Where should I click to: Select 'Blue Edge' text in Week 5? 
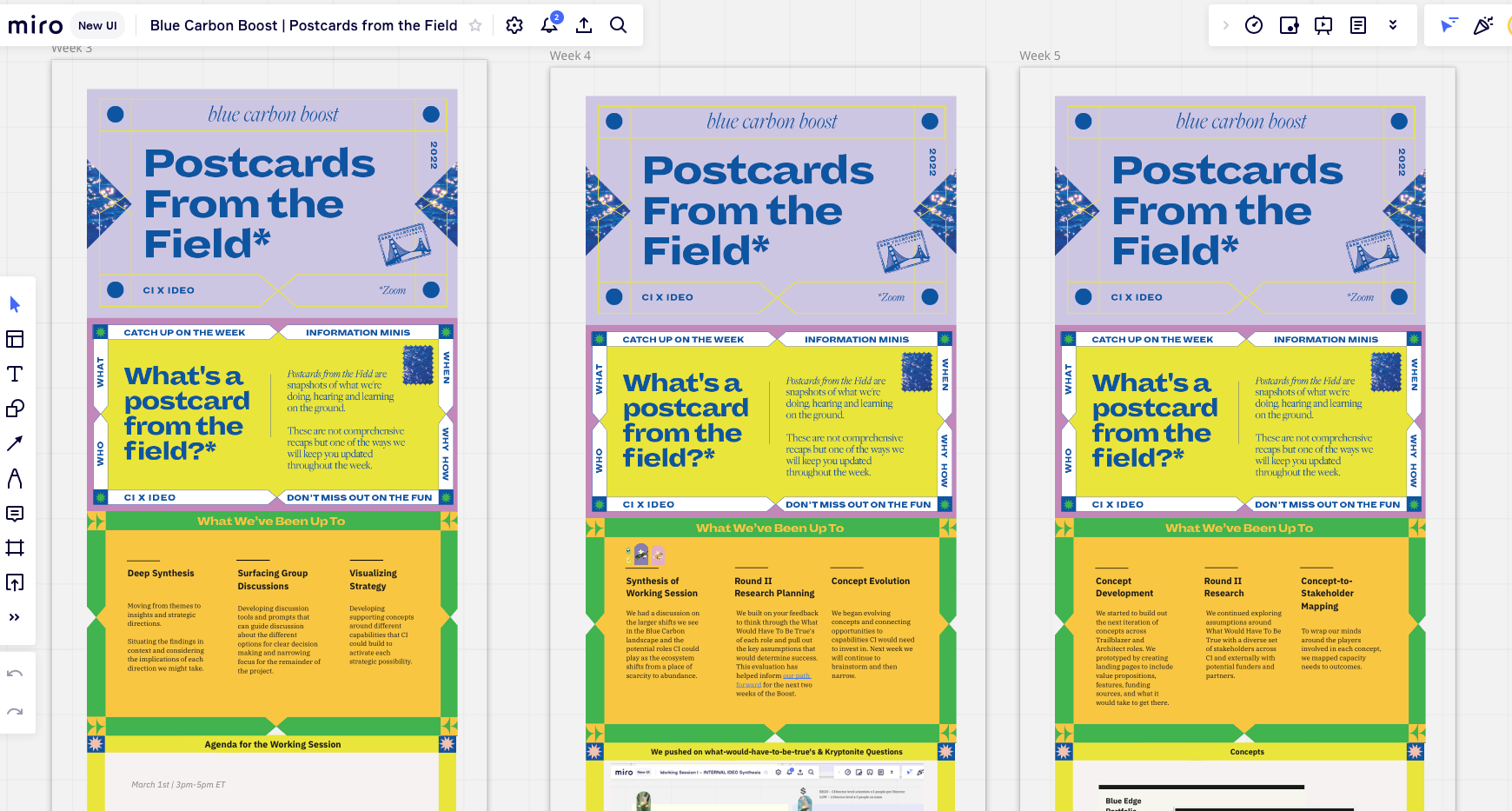click(x=1124, y=801)
